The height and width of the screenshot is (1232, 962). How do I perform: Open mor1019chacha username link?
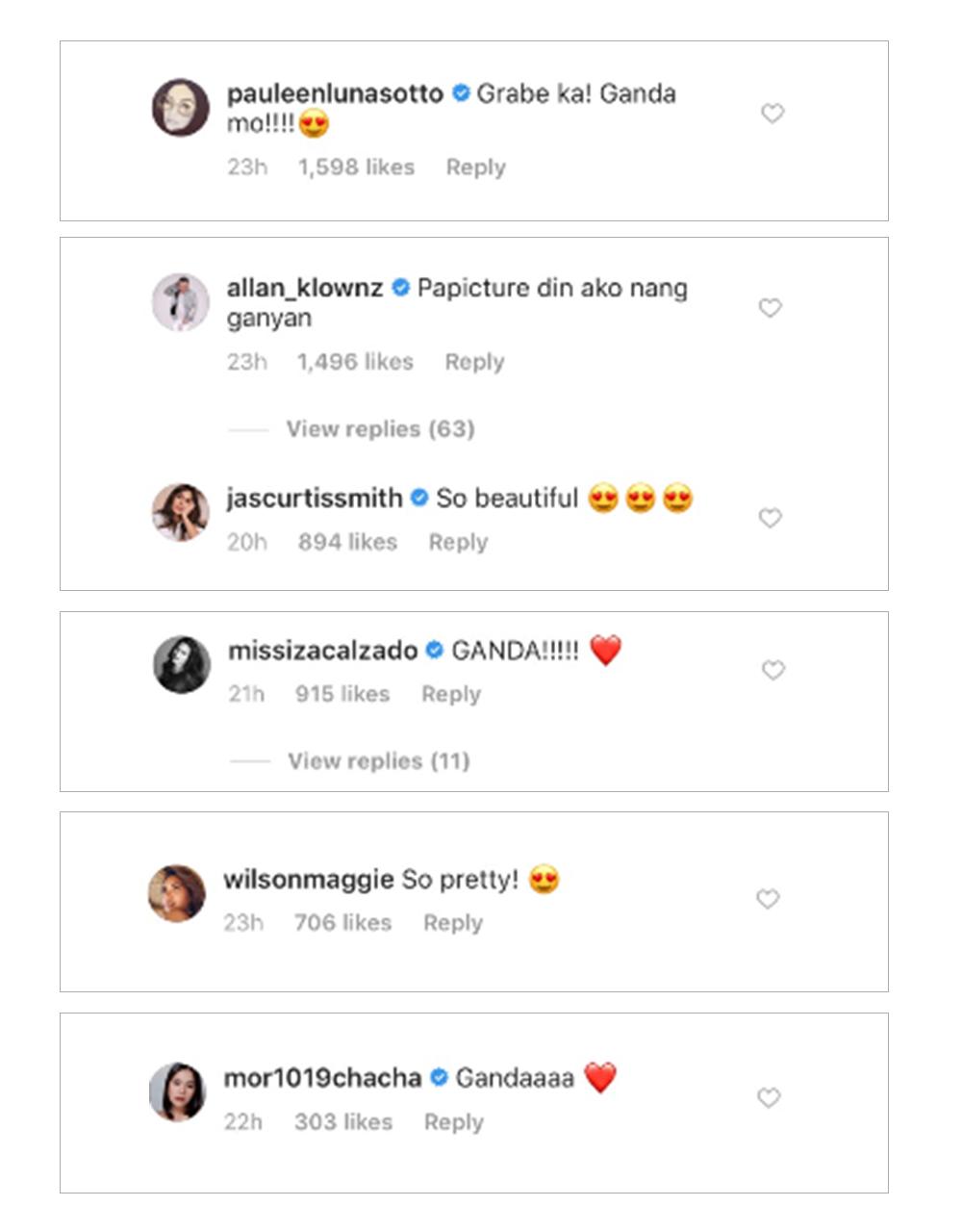coord(322,1078)
